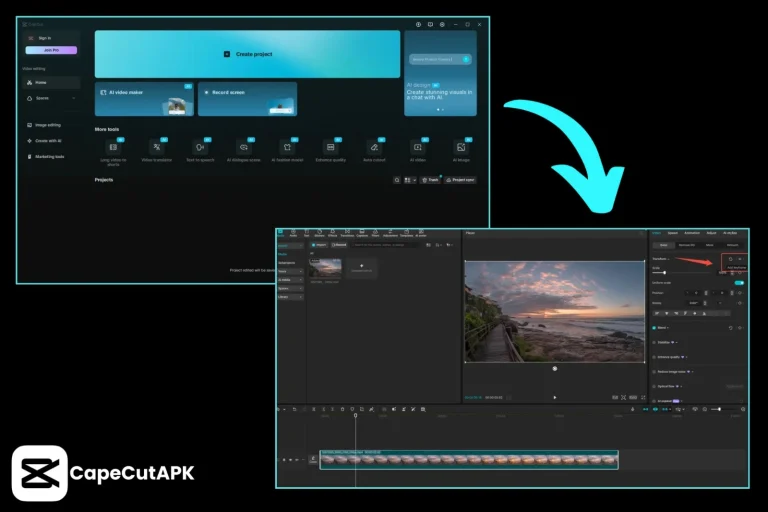768x512 pixels.
Task: Toggle the linkage icon in timeline toolbar
Action: [666, 409]
